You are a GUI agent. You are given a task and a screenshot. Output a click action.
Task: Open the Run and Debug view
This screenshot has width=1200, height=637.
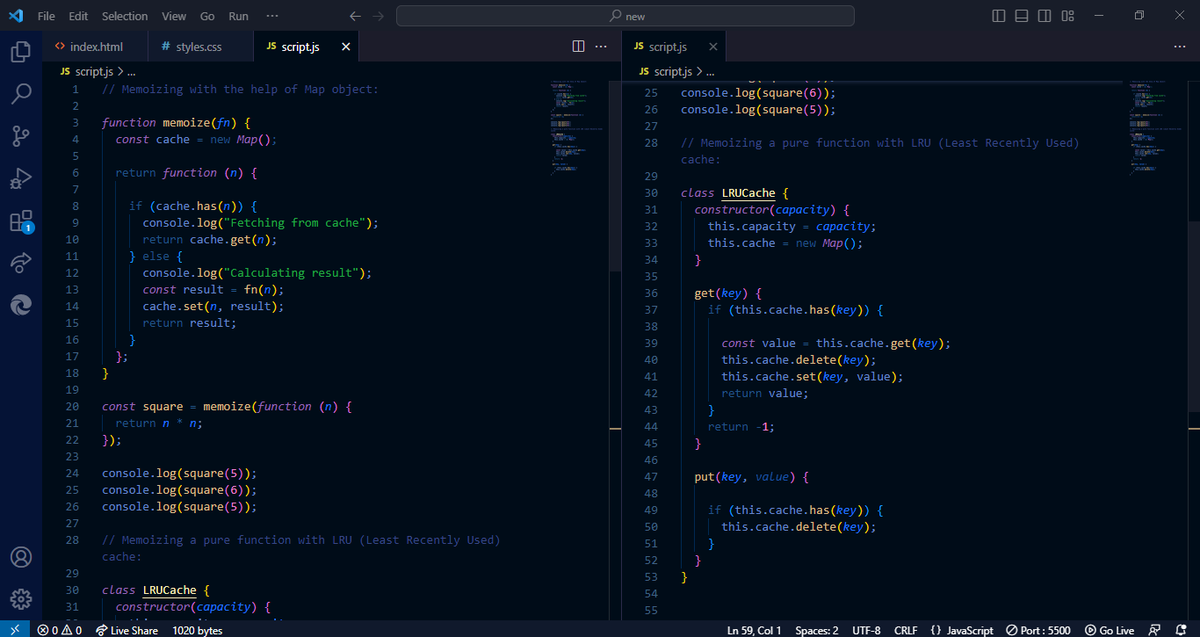(20, 178)
